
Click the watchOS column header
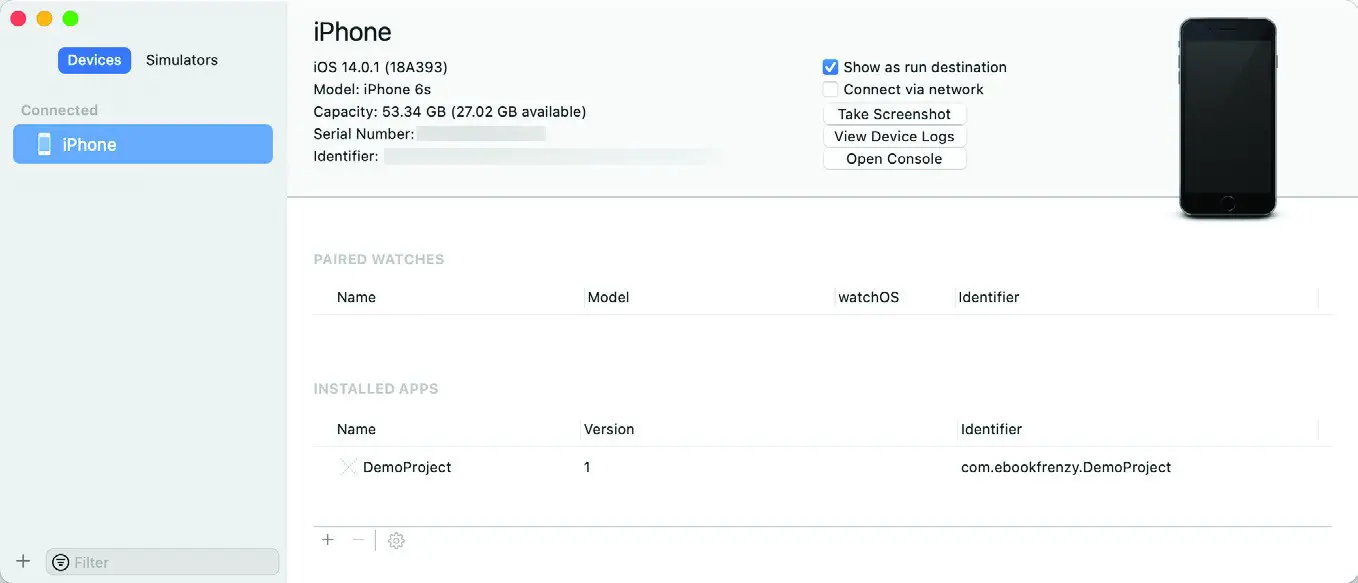click(x=869, y=297)
